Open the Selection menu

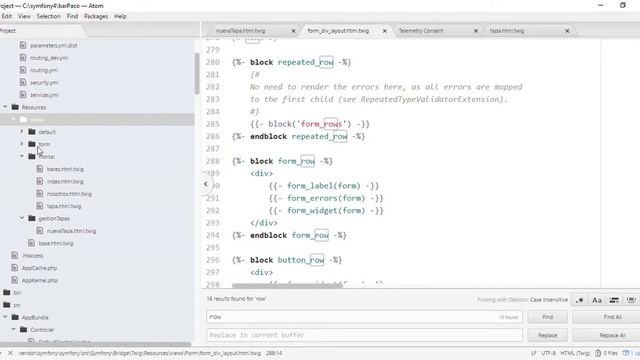tap(49, 16)
